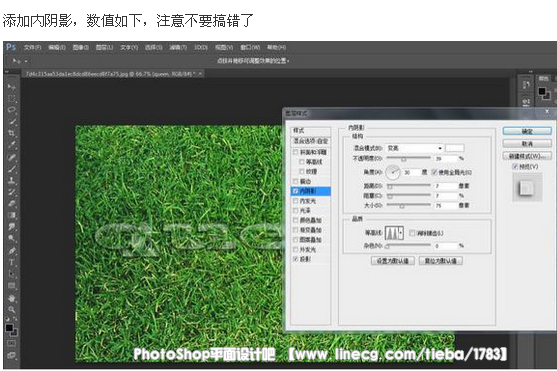Image resolution: width=557 pixels, height=371 pixels.
Task: Select the Path Selection tool
Action: 11,274
